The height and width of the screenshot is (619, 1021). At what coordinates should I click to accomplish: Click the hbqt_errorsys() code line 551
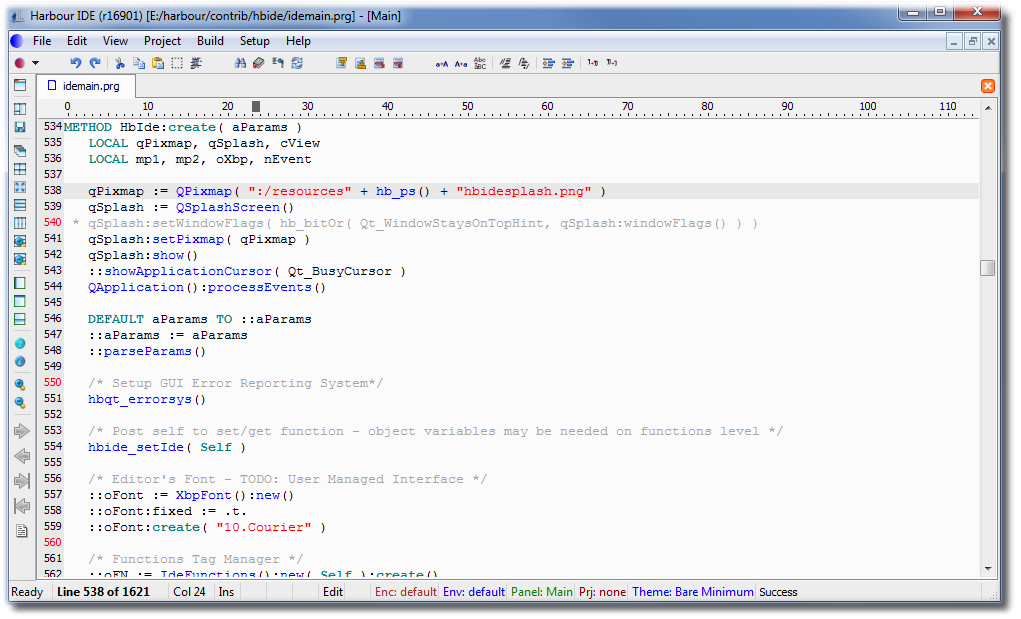pyautogui.click(x=147, y=399)
